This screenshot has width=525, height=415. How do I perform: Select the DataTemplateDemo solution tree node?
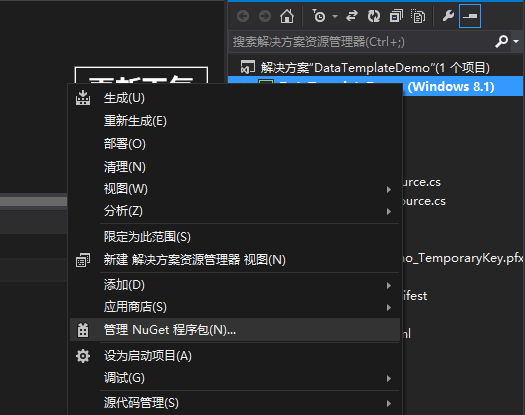click(x=375, y=68)
